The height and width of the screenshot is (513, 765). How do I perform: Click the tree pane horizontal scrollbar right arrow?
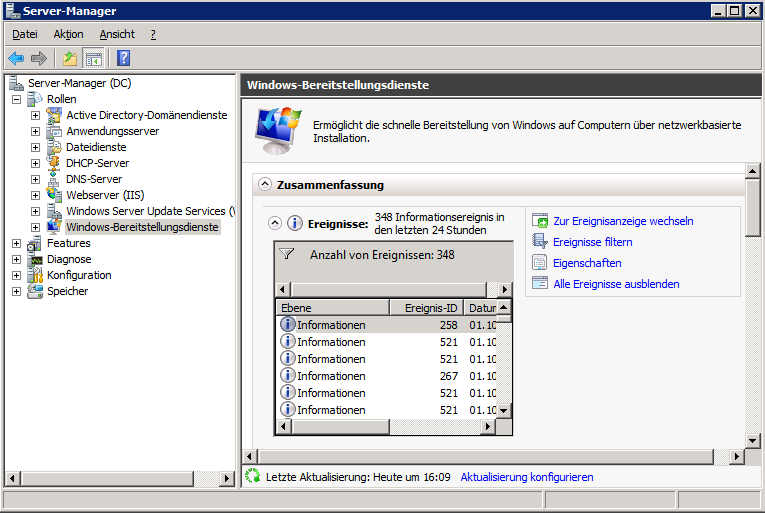(x=226, y=478)
